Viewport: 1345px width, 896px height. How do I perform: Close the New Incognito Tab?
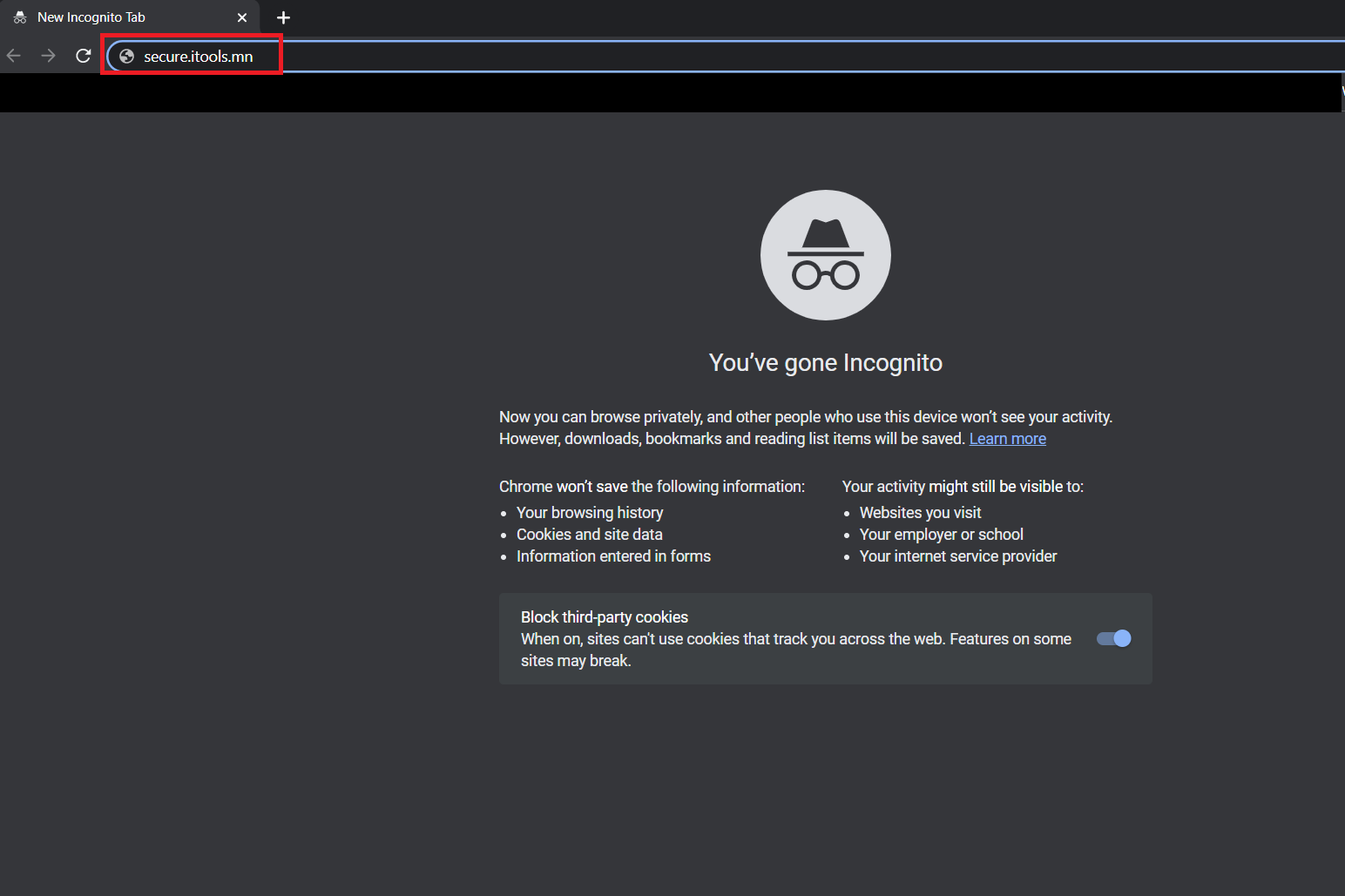(242, 17)
